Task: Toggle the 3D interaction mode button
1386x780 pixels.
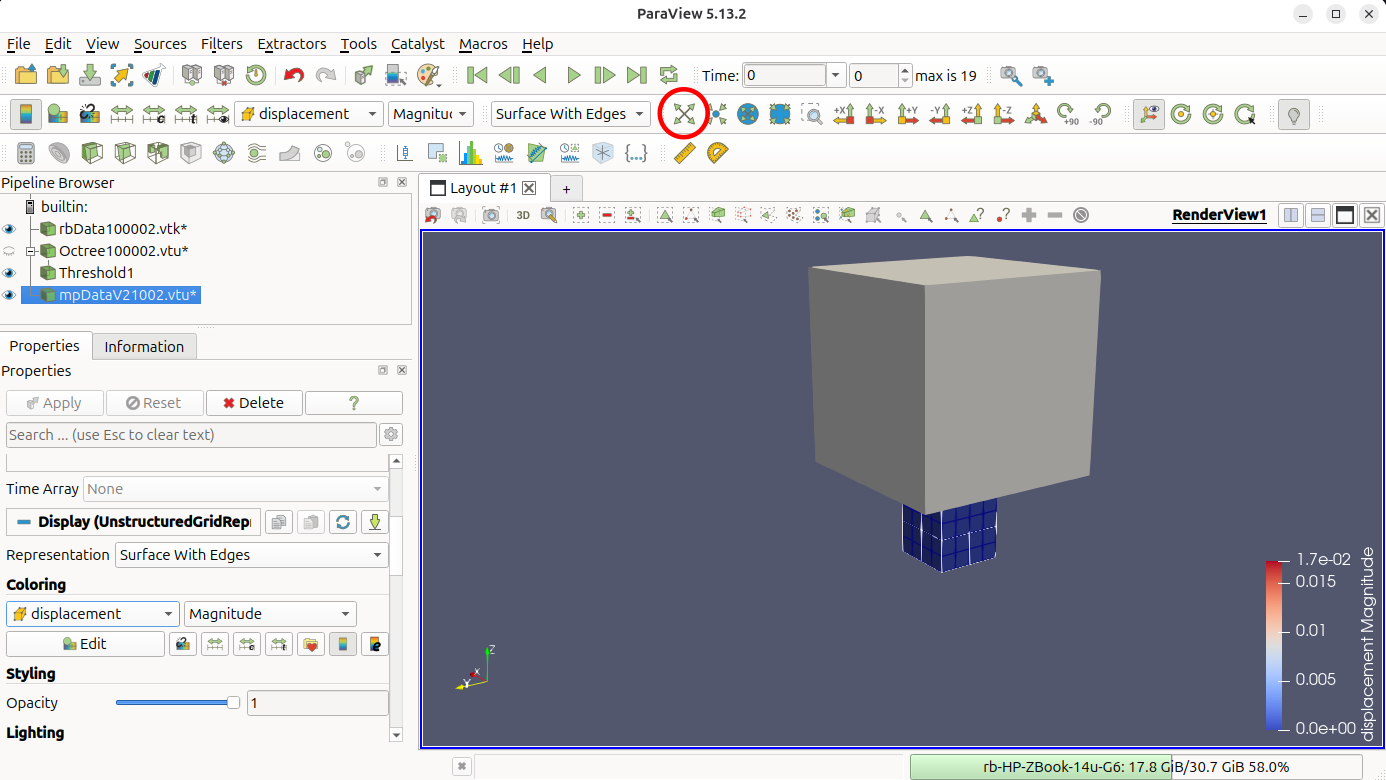Action: coord(523,215)
